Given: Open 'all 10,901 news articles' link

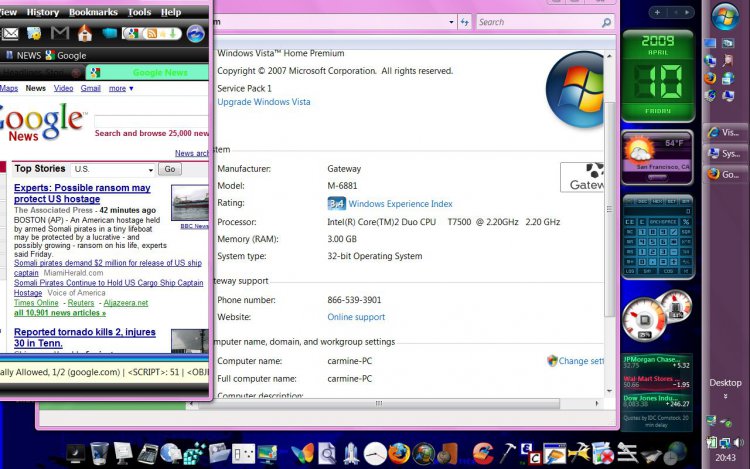Looking at the screenshot, I should [x=60, y=313].
